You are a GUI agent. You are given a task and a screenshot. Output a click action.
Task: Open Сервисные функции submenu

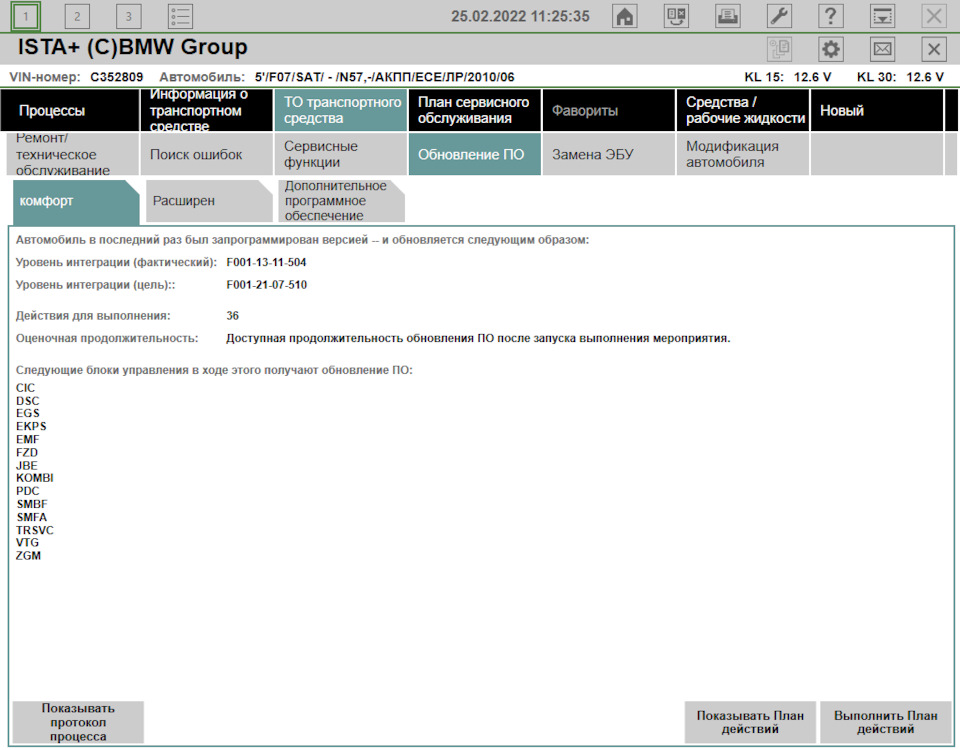pyautogui.click(x=340, y=154)
